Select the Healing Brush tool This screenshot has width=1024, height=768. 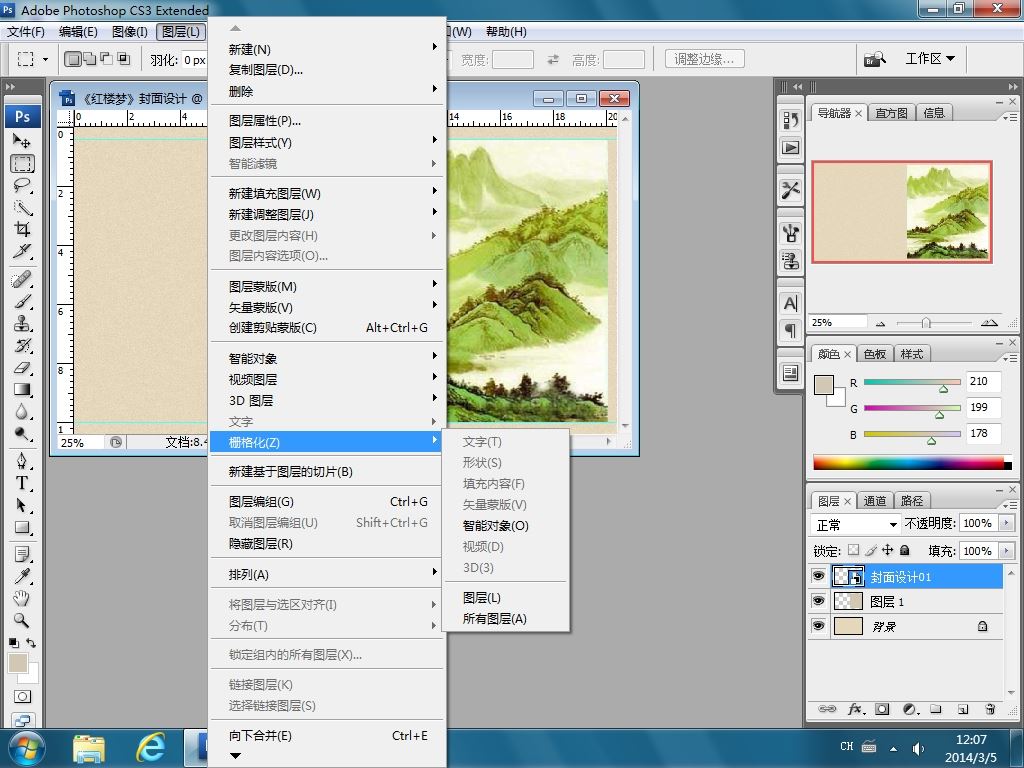22,280
